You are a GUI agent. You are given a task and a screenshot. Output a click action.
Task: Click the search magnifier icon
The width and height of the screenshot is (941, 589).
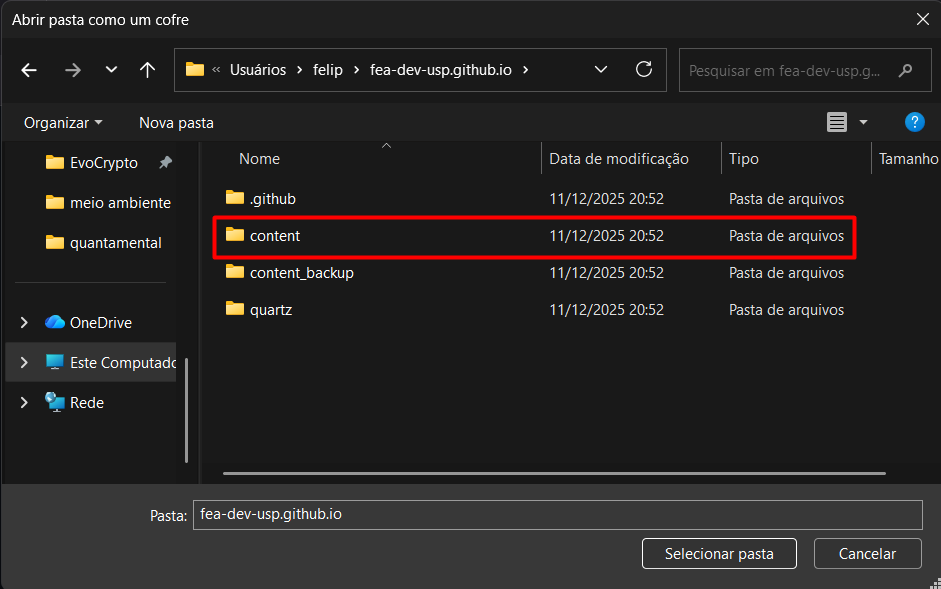coord(906,71)
